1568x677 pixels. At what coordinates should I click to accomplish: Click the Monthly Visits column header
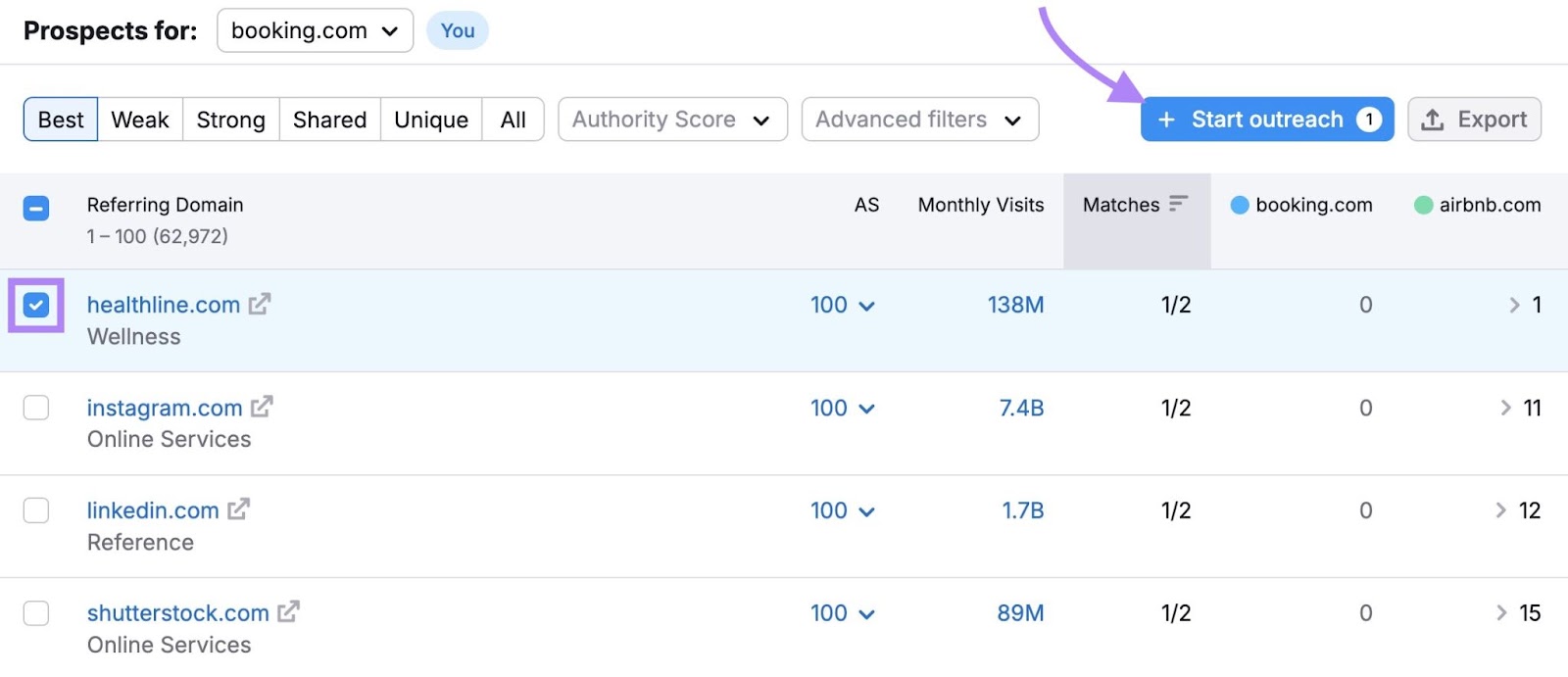point(980,205)
